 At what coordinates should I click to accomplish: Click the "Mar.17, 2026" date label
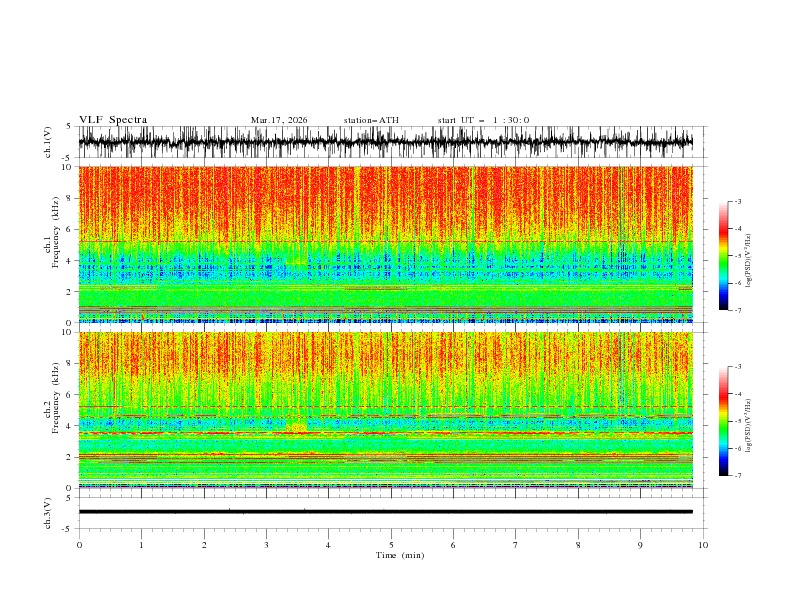pyautogui.click(x=279, y=120)
